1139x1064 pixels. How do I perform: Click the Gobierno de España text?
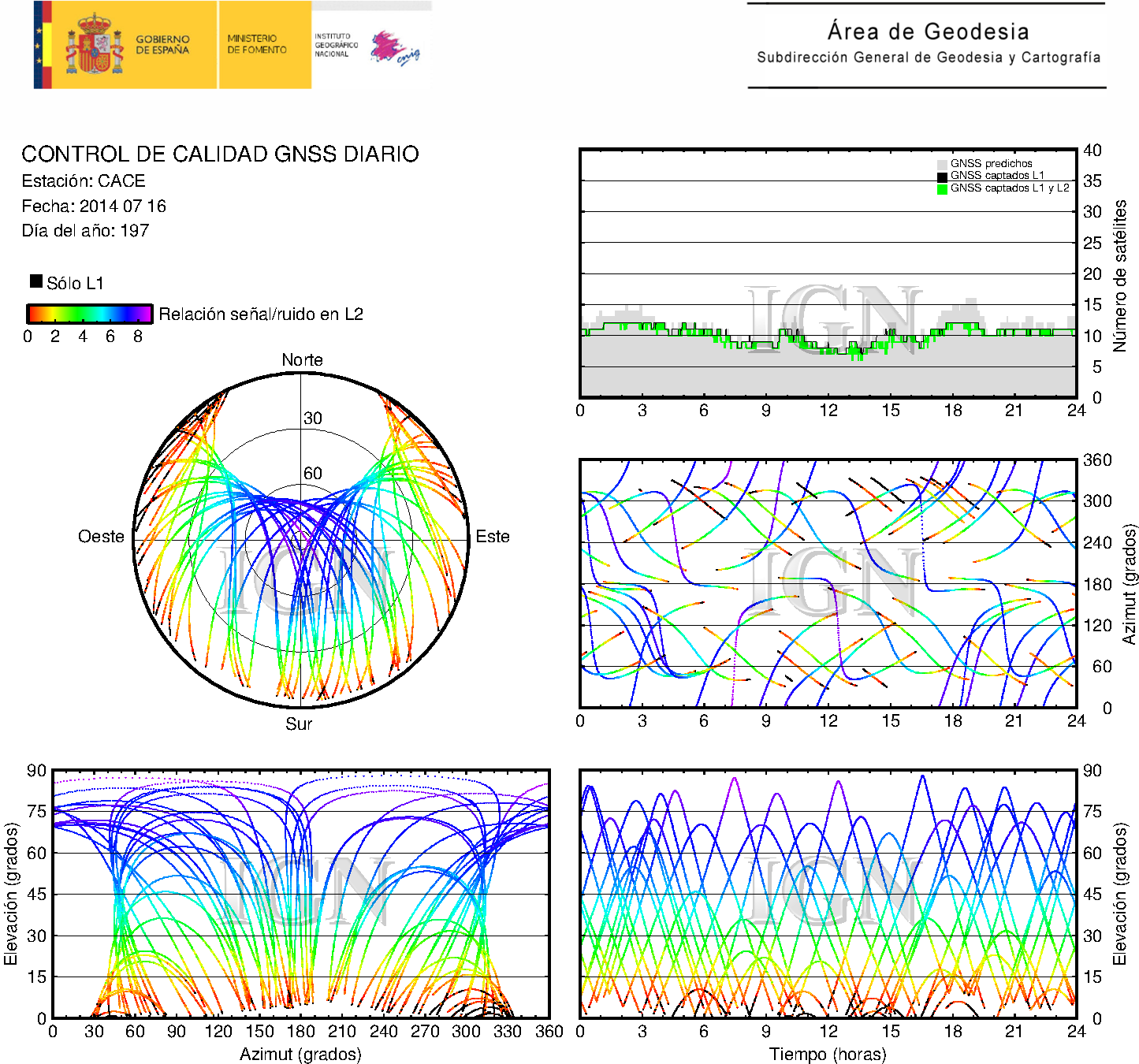click(162, 45)
